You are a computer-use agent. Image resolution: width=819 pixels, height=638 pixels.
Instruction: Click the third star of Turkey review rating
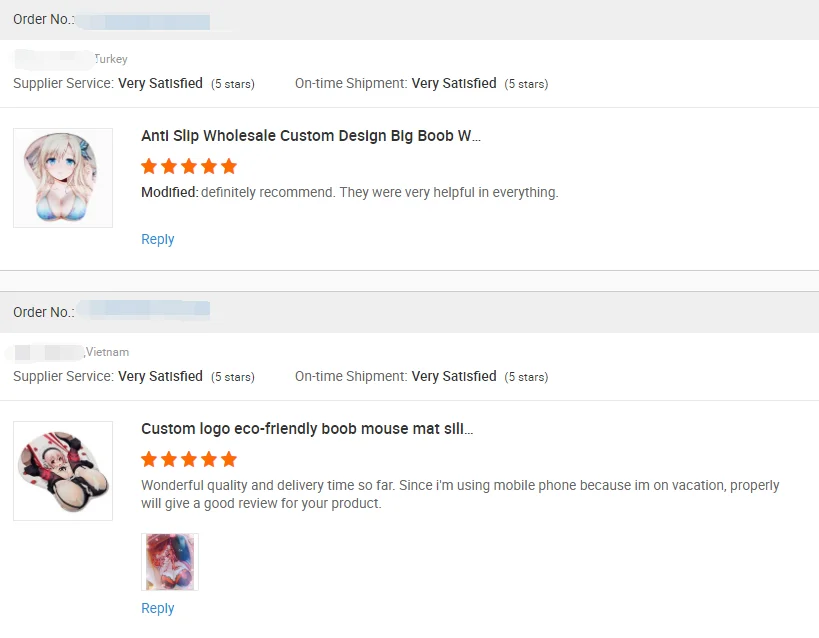coord(189,166)
